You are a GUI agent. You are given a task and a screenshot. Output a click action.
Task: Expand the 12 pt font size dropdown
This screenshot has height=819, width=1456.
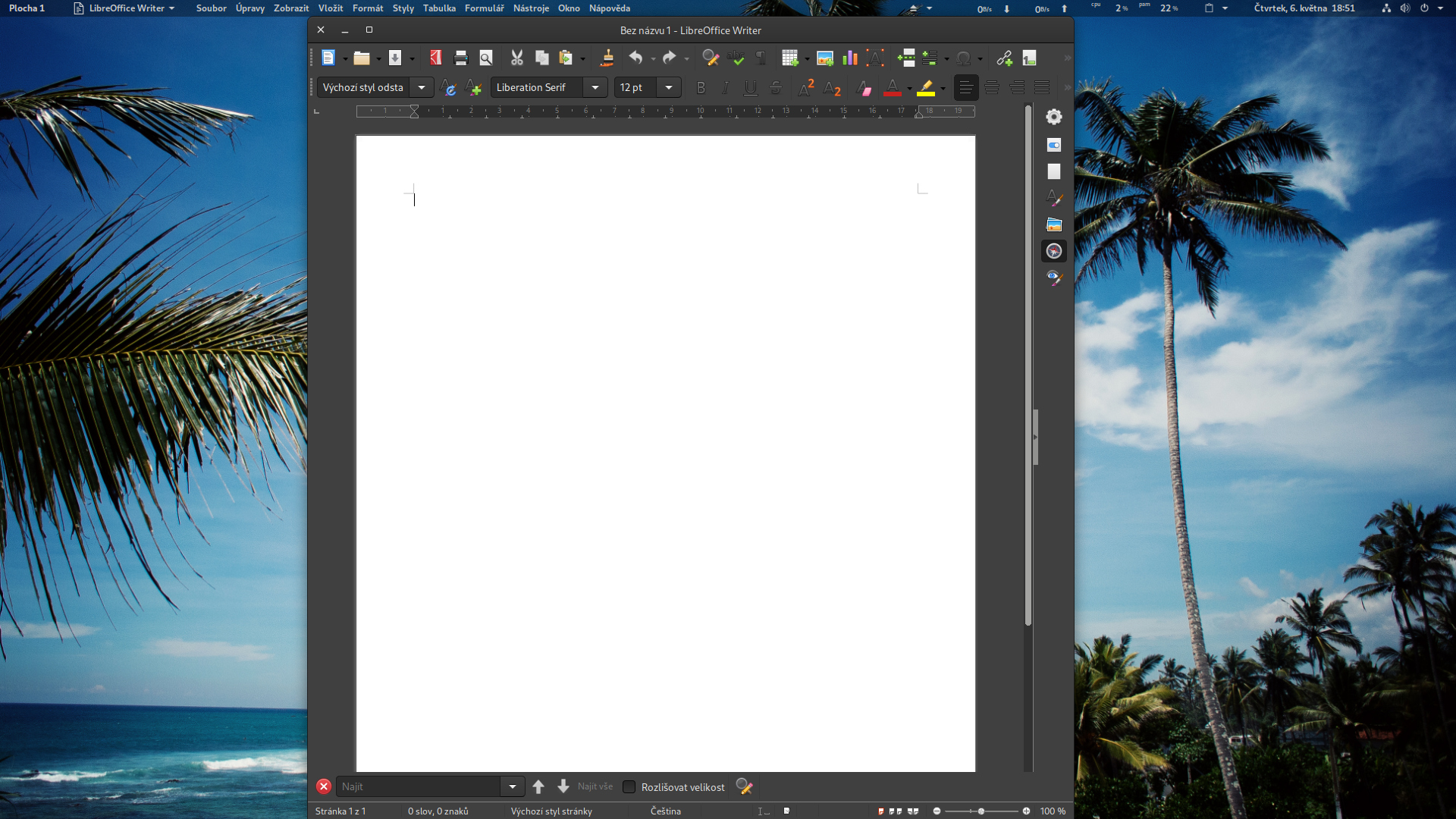coord(669,88)
